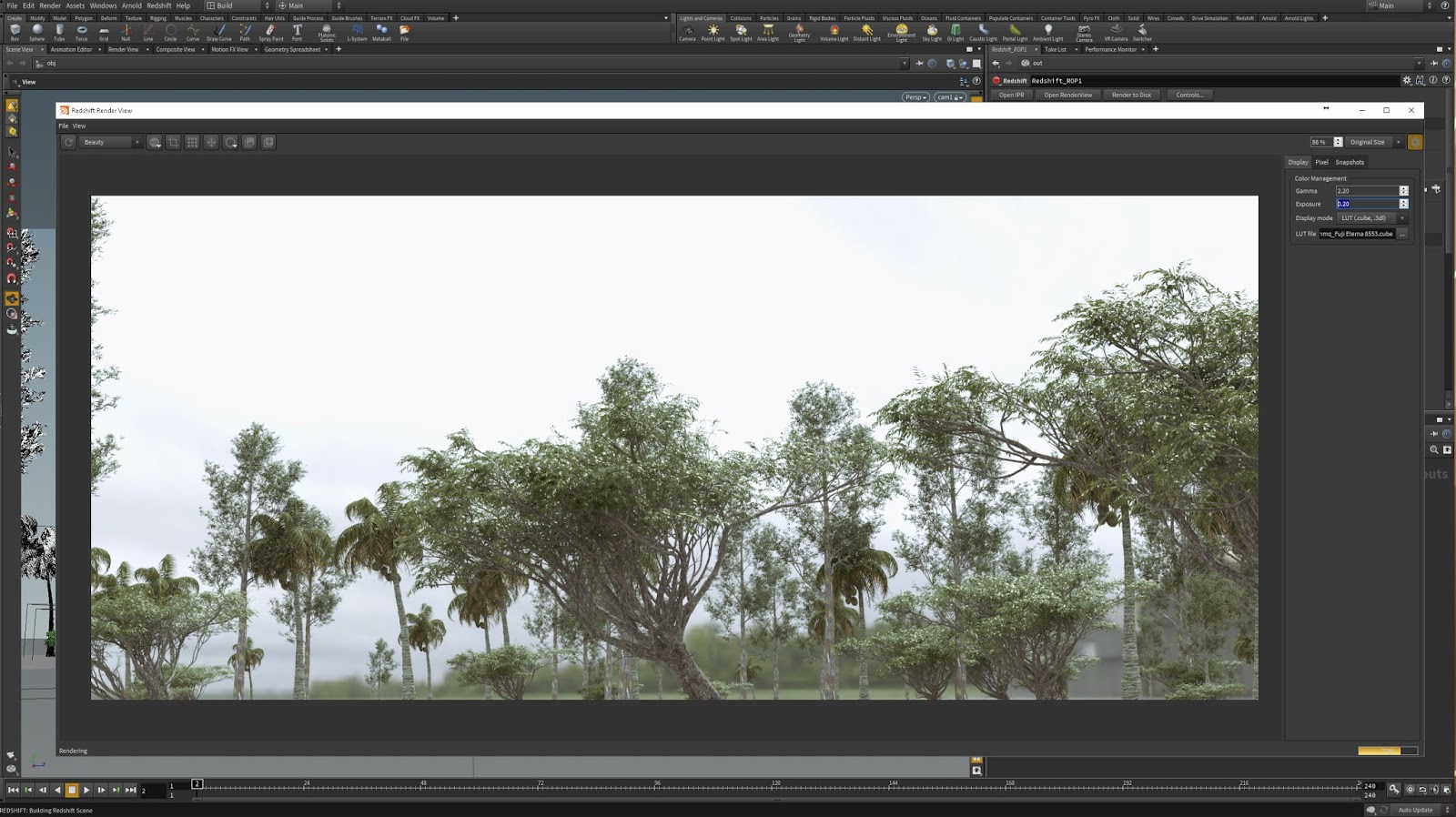The height and width of the screenshot is (817, 1456).
Task: Toggle the pin icon beside the obj path field
Action: [919, 64]
